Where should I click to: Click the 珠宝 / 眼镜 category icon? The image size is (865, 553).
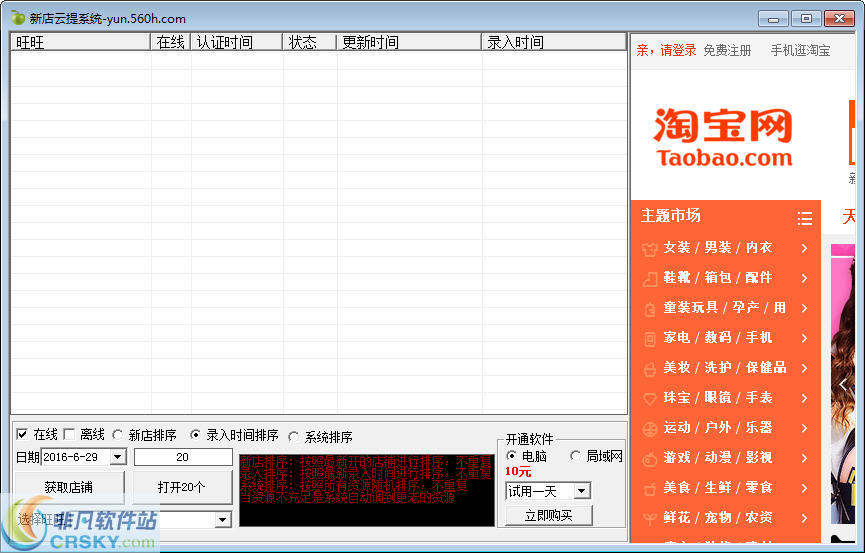(x=650, y=398)
